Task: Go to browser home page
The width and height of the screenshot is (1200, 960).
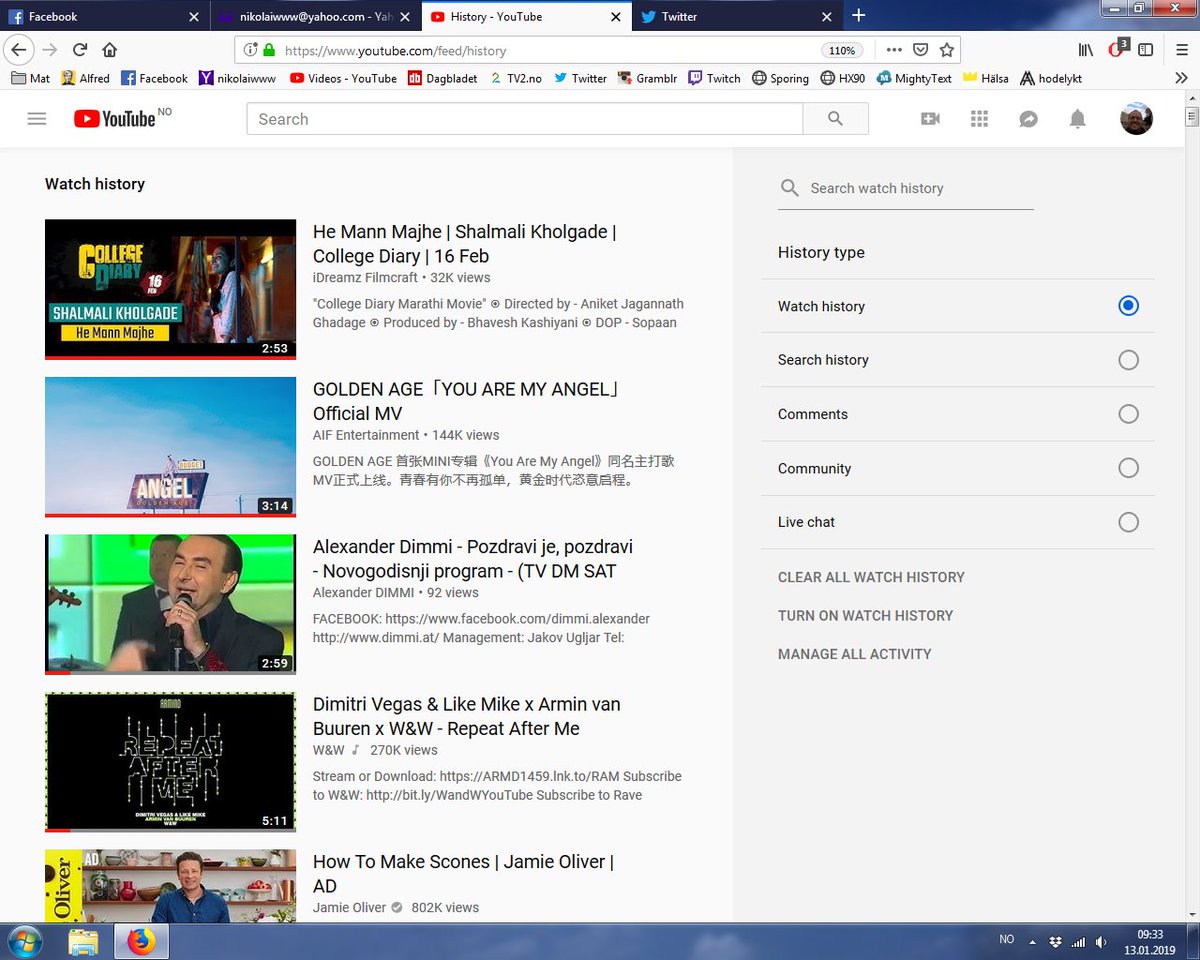Action: 109,50
